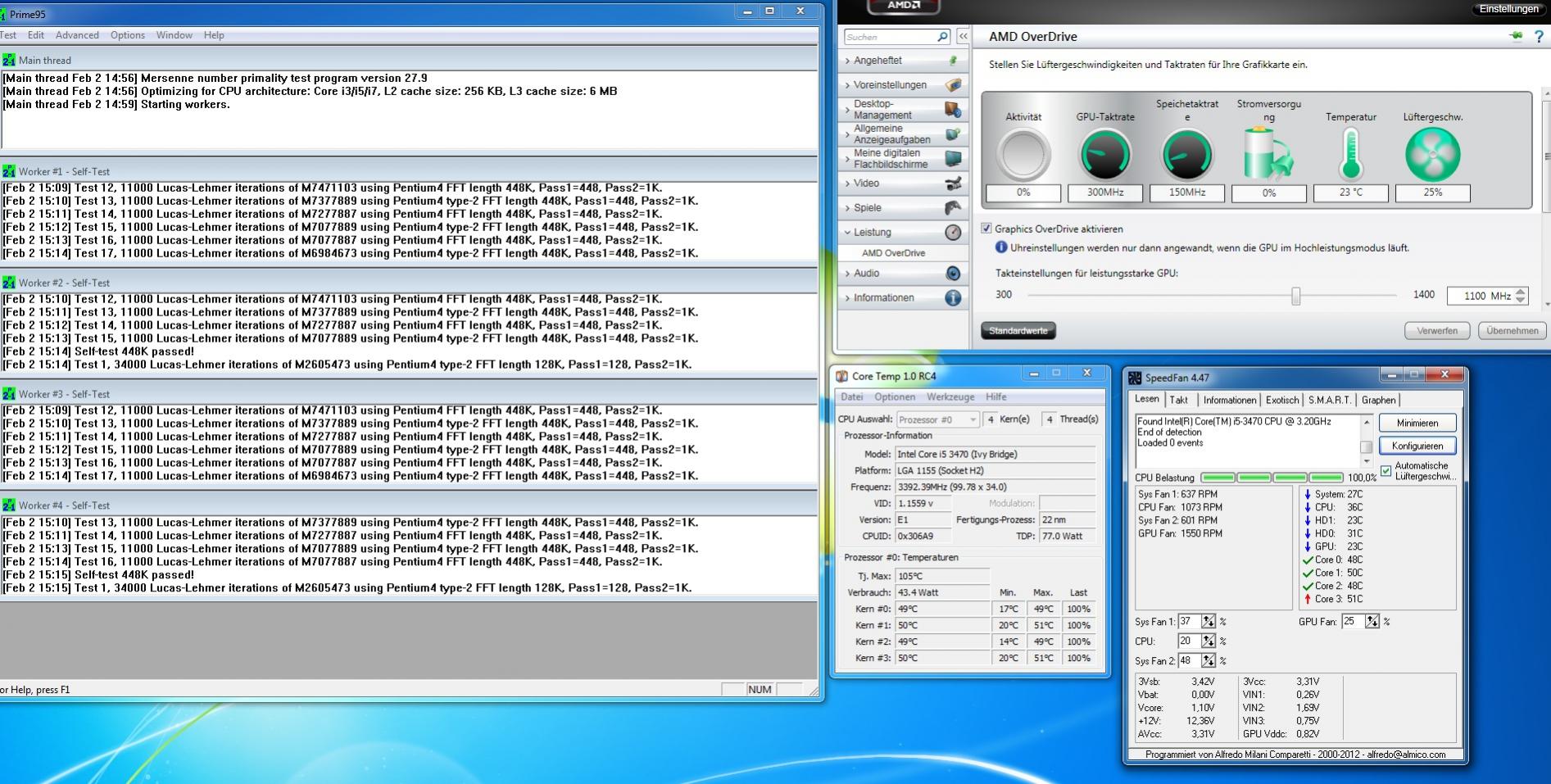This screenshot has width=1551, height=784.
Task: Expand the Angeheftet section in AMD sidebar
Action: 848,60
